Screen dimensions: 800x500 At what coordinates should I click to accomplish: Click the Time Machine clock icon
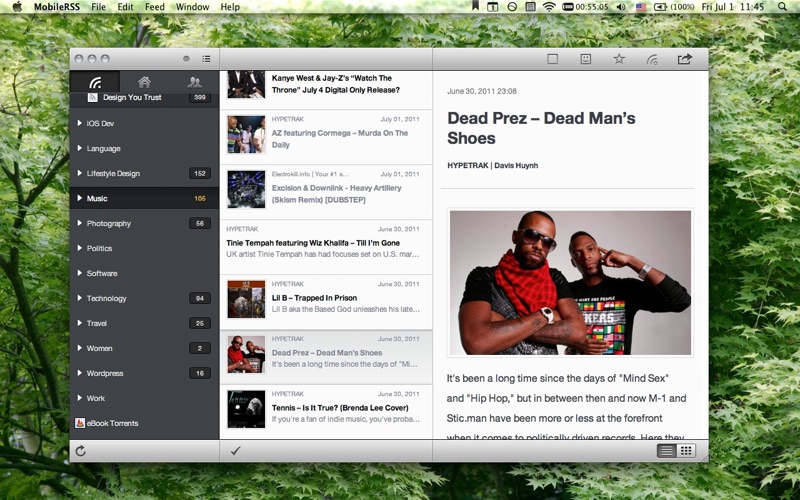pyautogui.click(x=512, y=7)
